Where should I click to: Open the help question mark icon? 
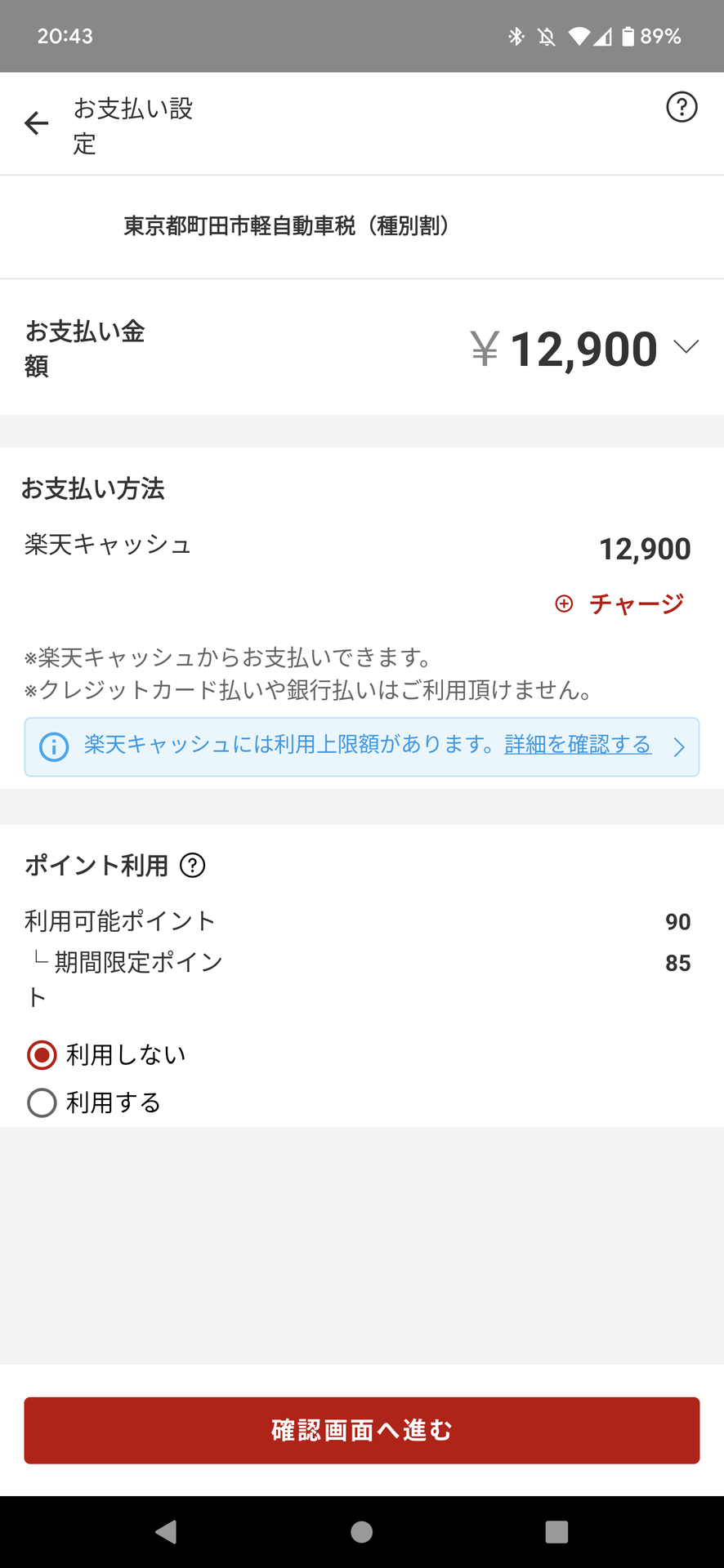(x=682, y=107)
